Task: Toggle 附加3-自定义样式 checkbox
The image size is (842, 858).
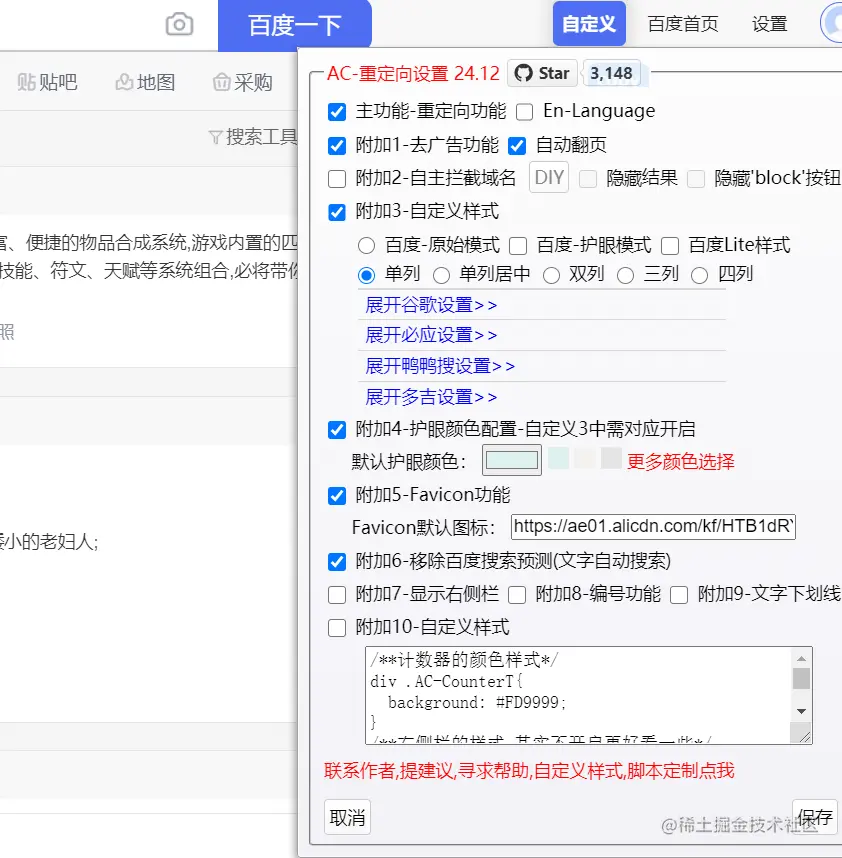Action: (337, 212)
